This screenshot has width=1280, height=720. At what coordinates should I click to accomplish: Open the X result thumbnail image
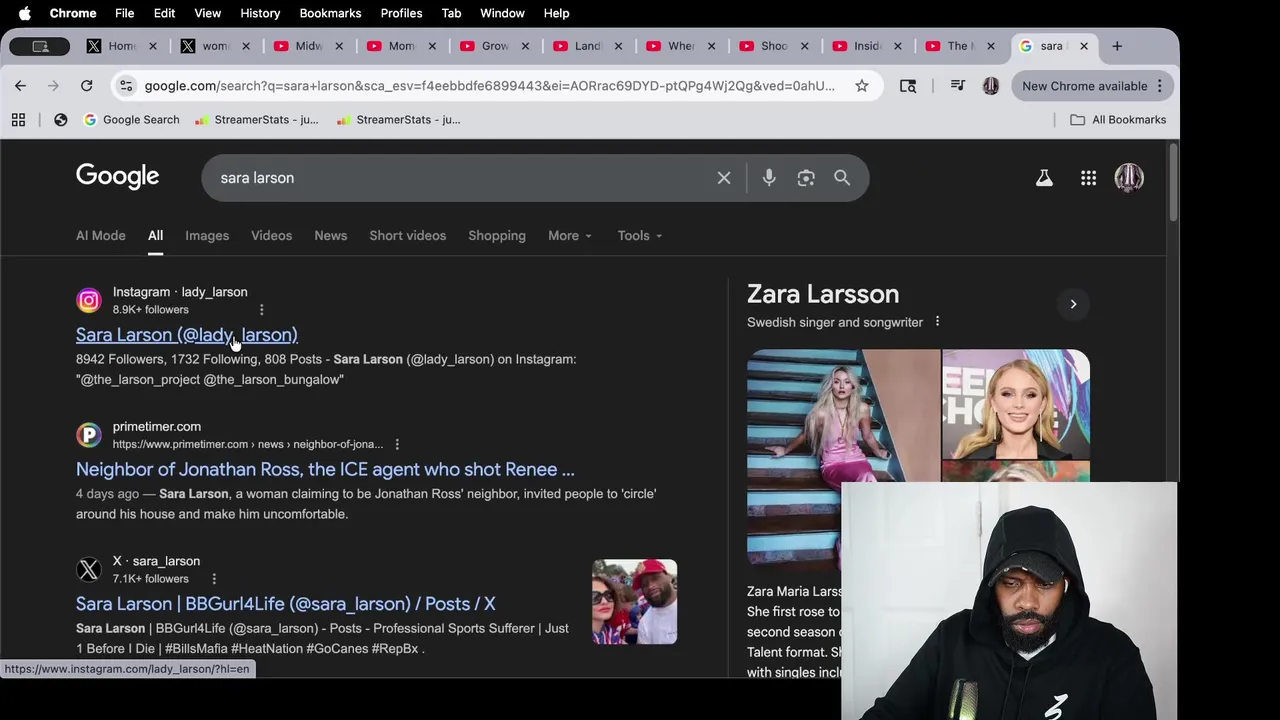click(634, 602)
